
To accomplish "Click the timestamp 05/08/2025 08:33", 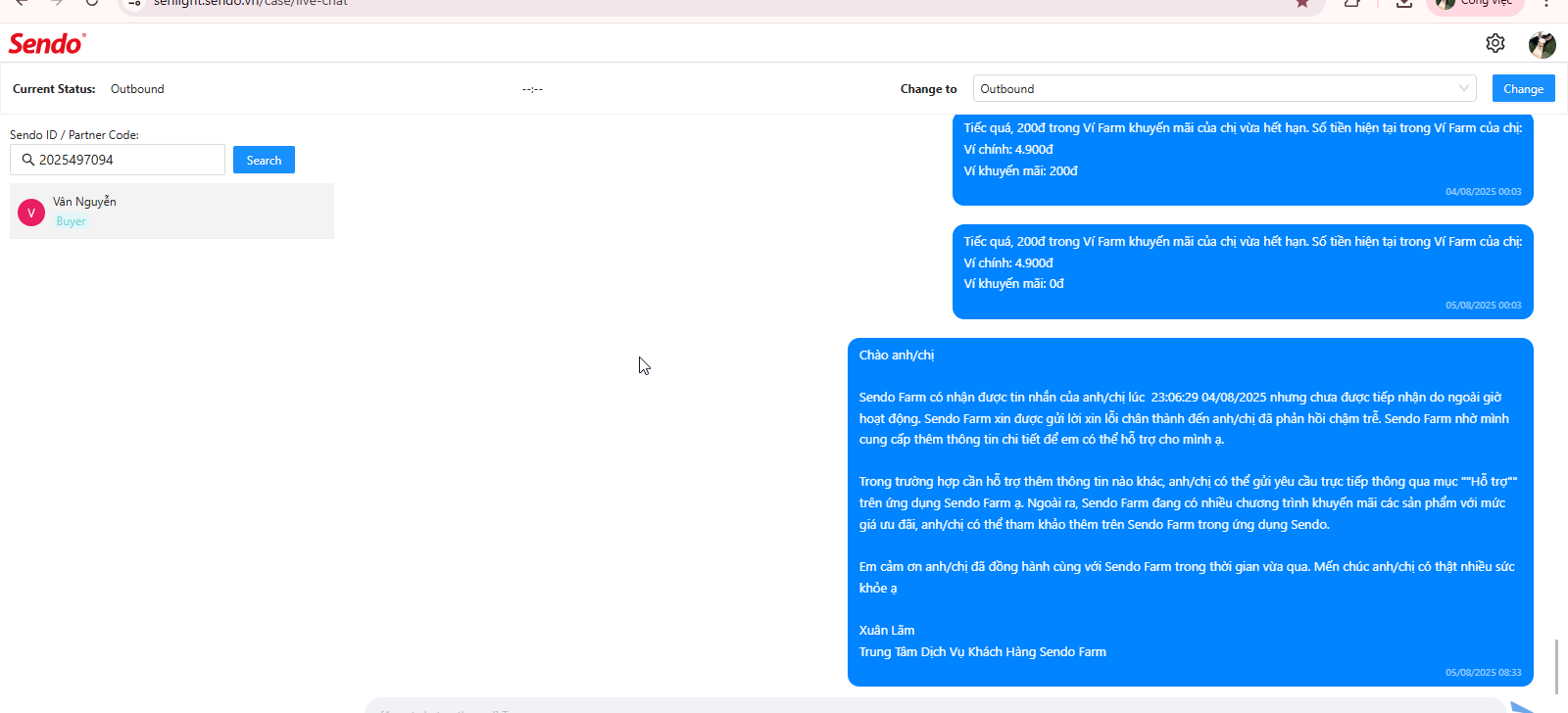I will pos(1483,673).
